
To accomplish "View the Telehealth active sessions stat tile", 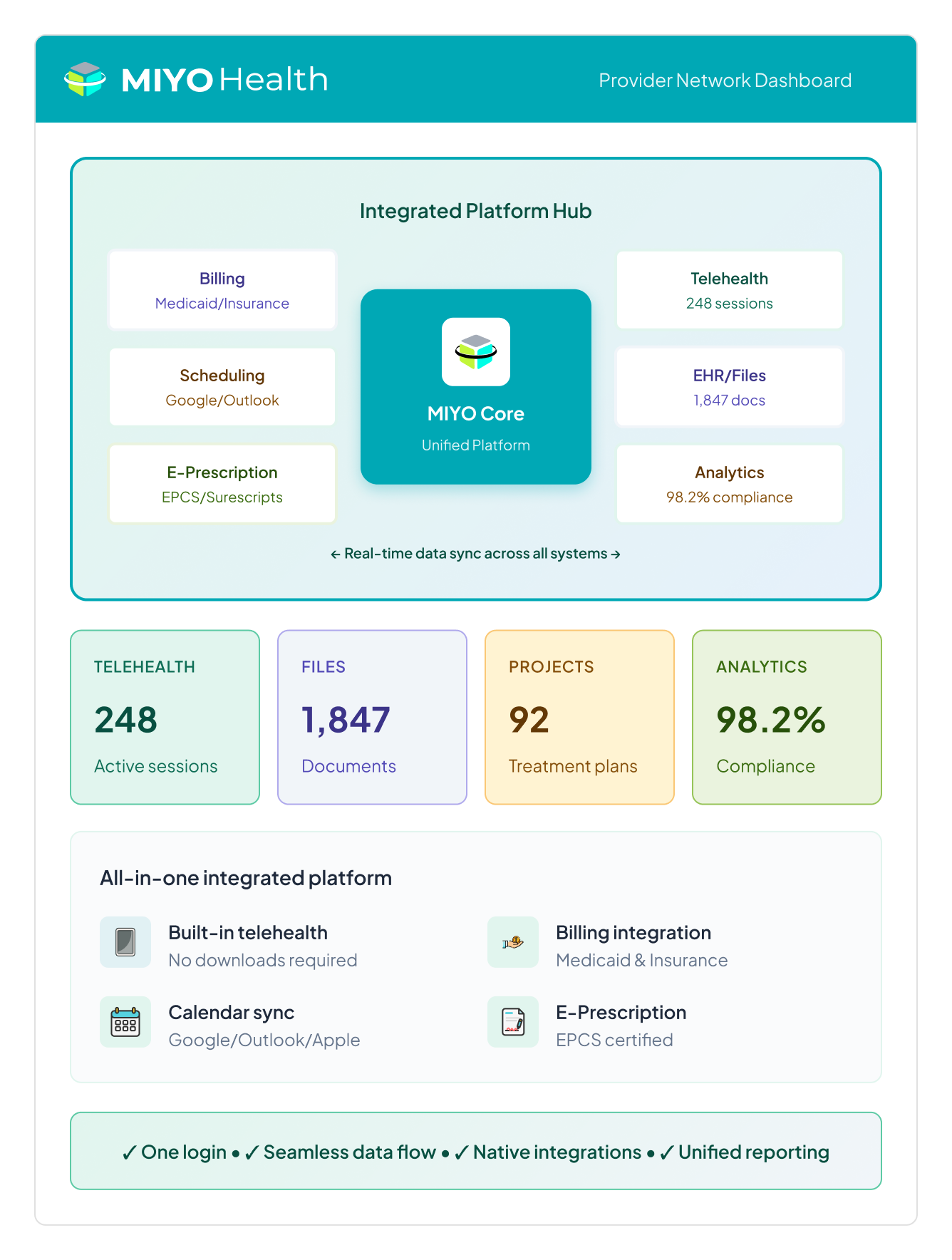I will pos(165,717).
